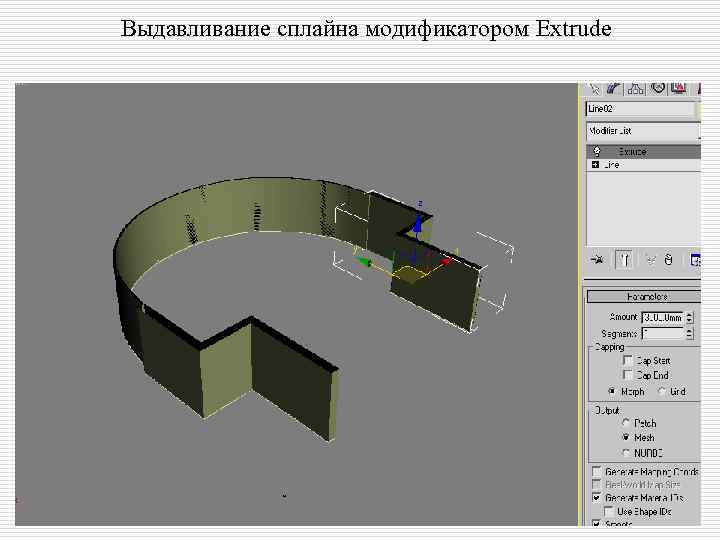This screenshot has height=540, width=720.
Task: Select NURBS output radio button
Action: pos(626,453)
